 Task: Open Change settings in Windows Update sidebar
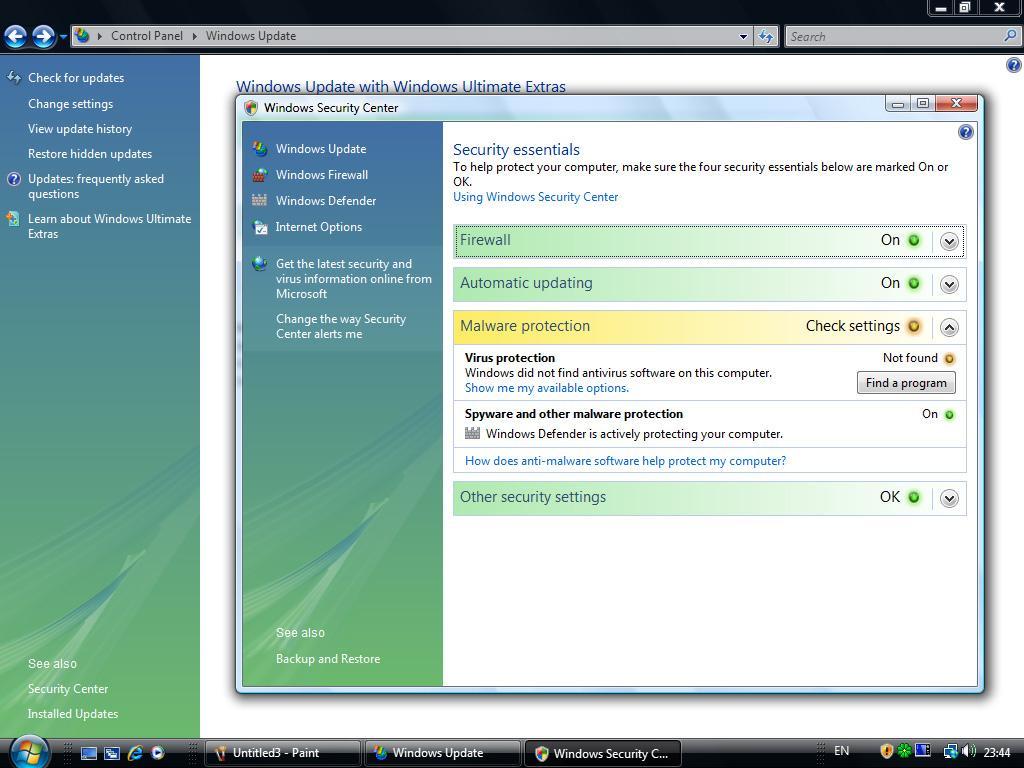pyautogui.click(x=71, y=104)
